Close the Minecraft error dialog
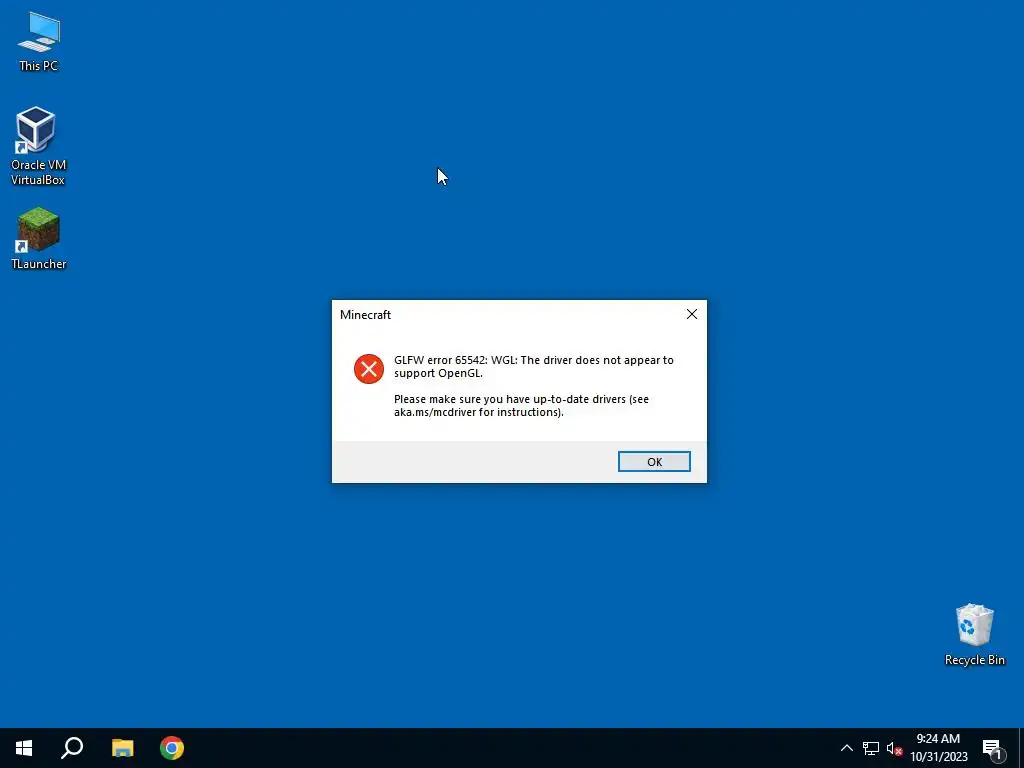The height and width of the screenshot is (768, 1024). coord(692,314)
